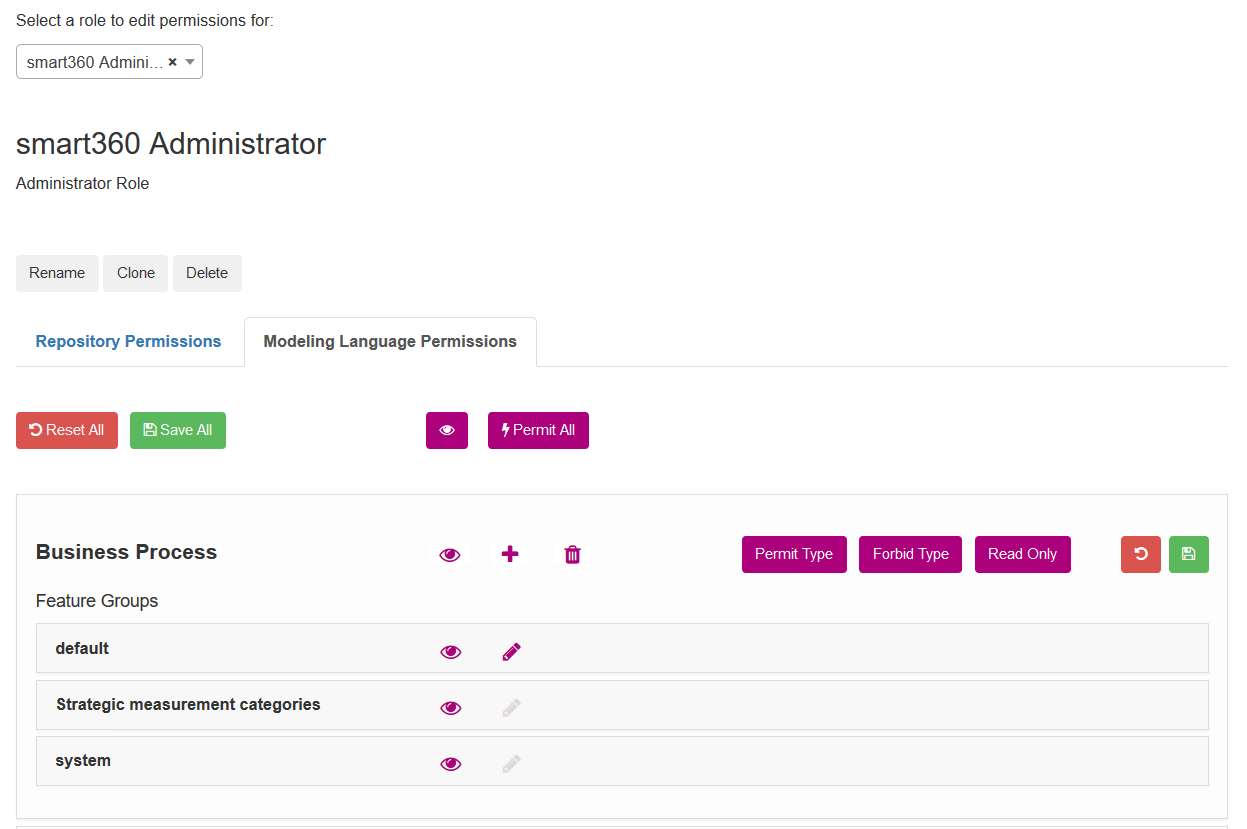Select the system feature group label
The height and width of the screenshot is (829, 1247).
(x=83, y=760)
